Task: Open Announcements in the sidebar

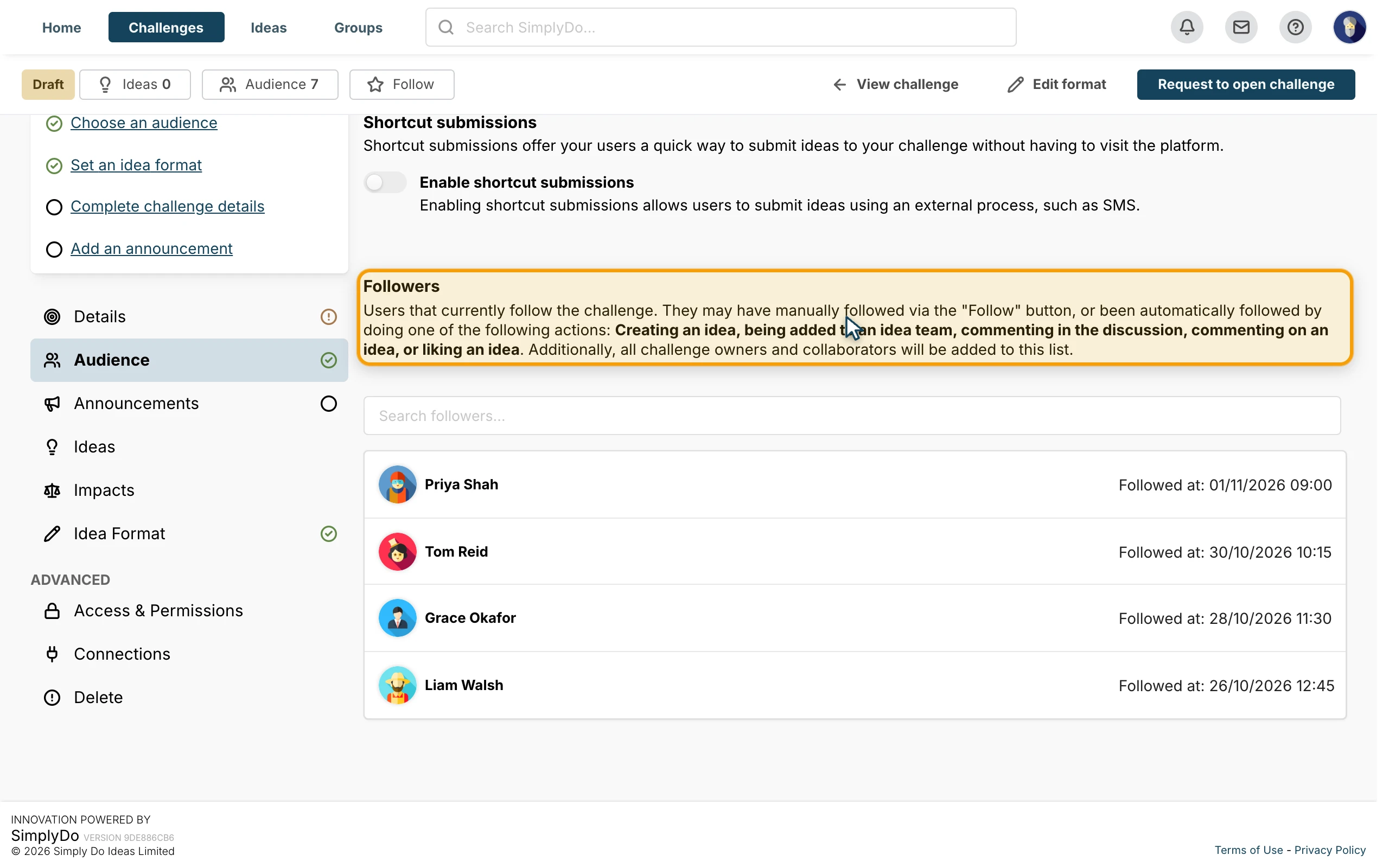Action: [189, 404]
